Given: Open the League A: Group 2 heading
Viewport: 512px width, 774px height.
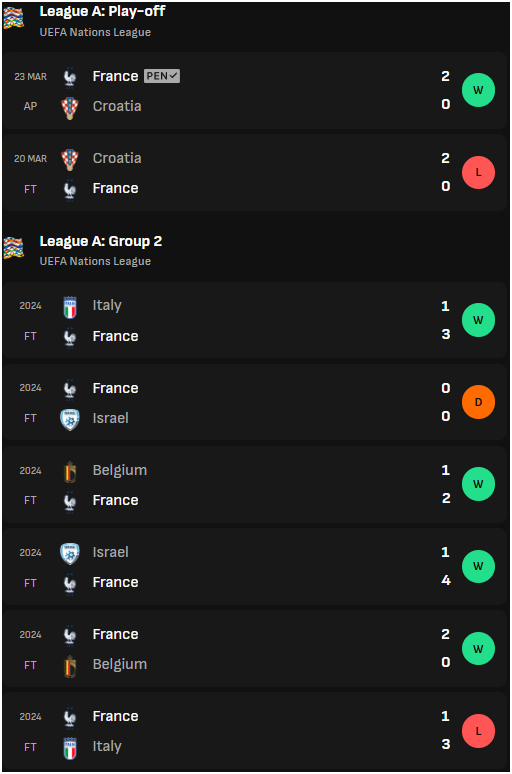Looking at the screenshot, I should tap(101, 241).
